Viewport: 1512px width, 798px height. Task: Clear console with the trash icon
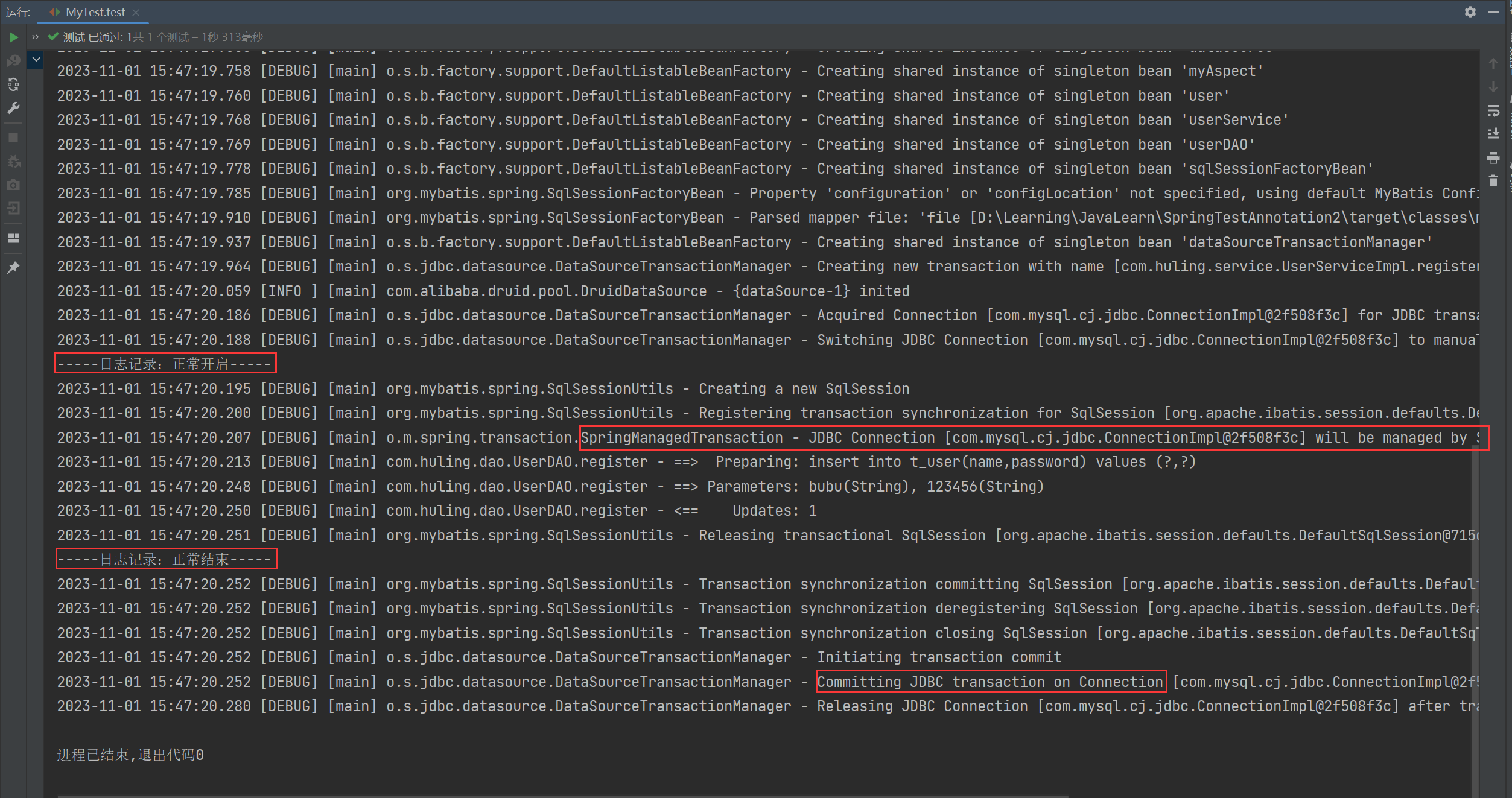coord(1493,181)
